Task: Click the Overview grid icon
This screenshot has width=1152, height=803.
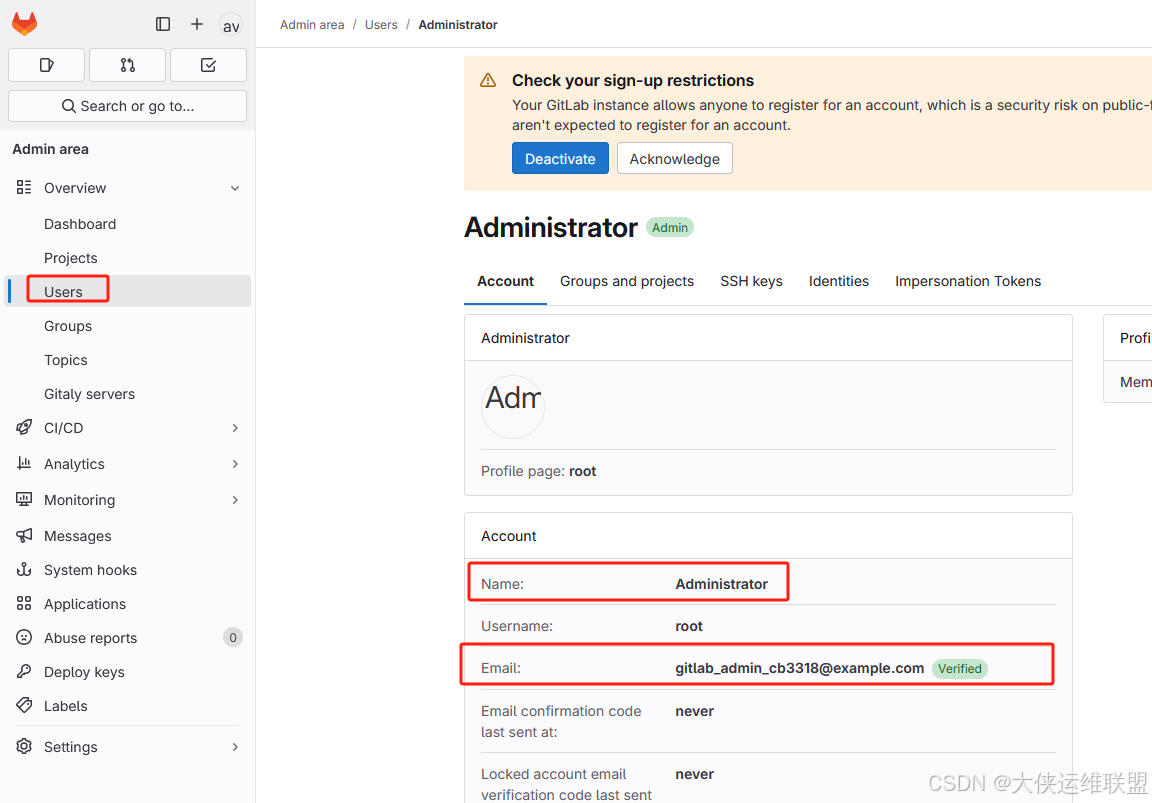Action: tap(24, 187)
